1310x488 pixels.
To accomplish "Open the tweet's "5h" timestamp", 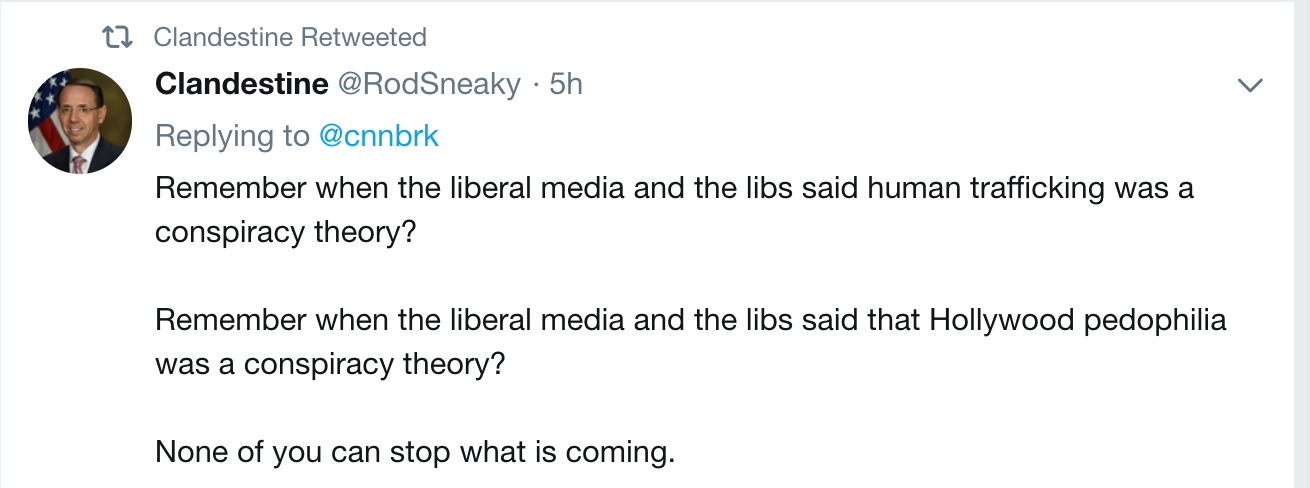I will (566, 85).
